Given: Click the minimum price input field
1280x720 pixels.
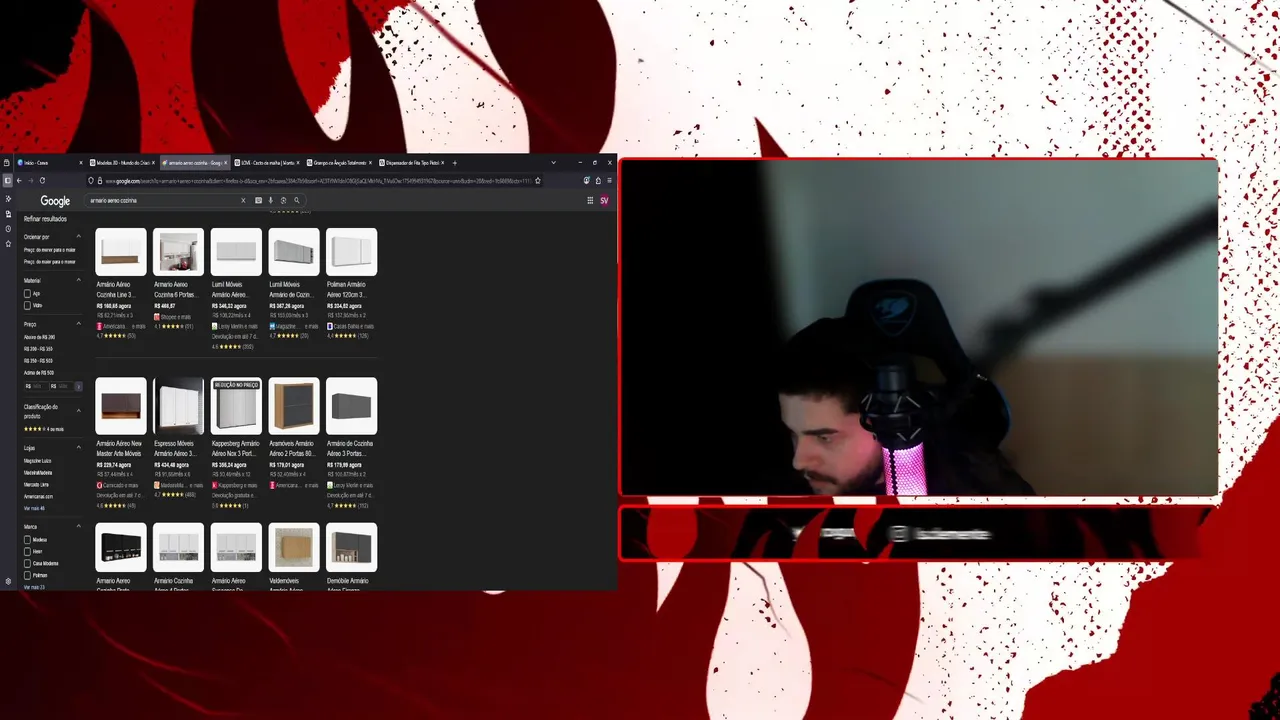Looking at the screenshot, I should (36, 386).
